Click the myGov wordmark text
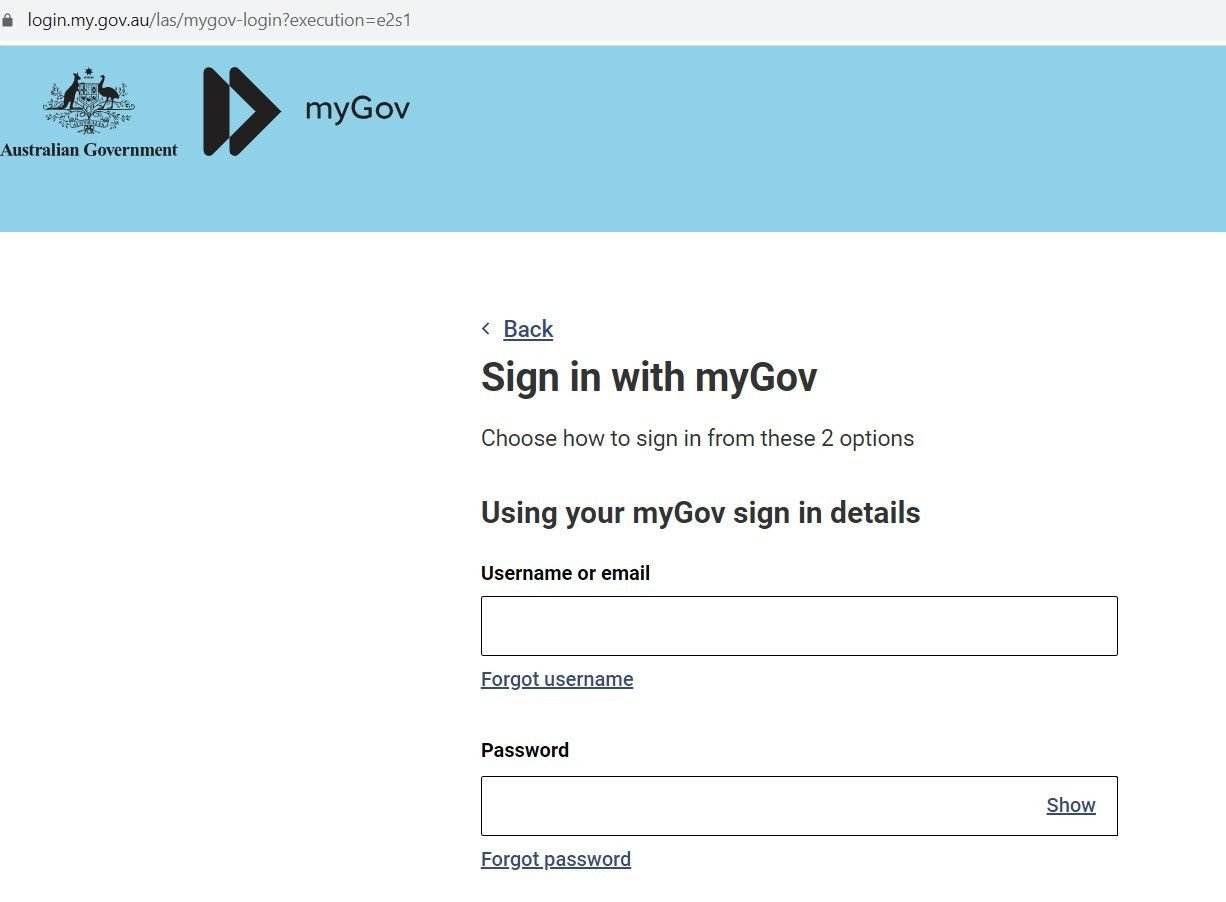The image size is (1226, 902). 357,109
